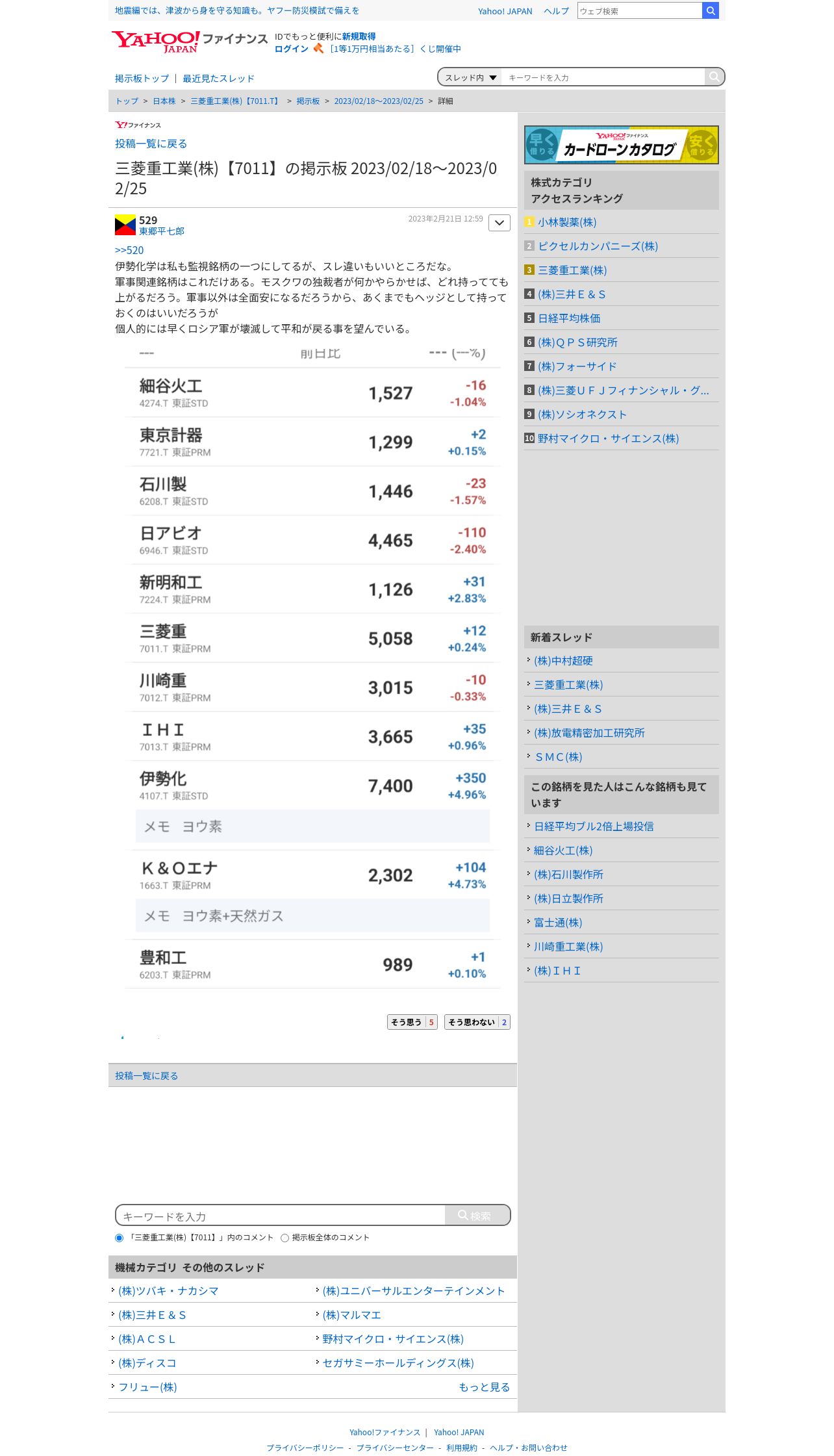This screenshot has height=1456, width=834.
Task: Open new thread (株)中村超硬
Action: click(563, 661)
